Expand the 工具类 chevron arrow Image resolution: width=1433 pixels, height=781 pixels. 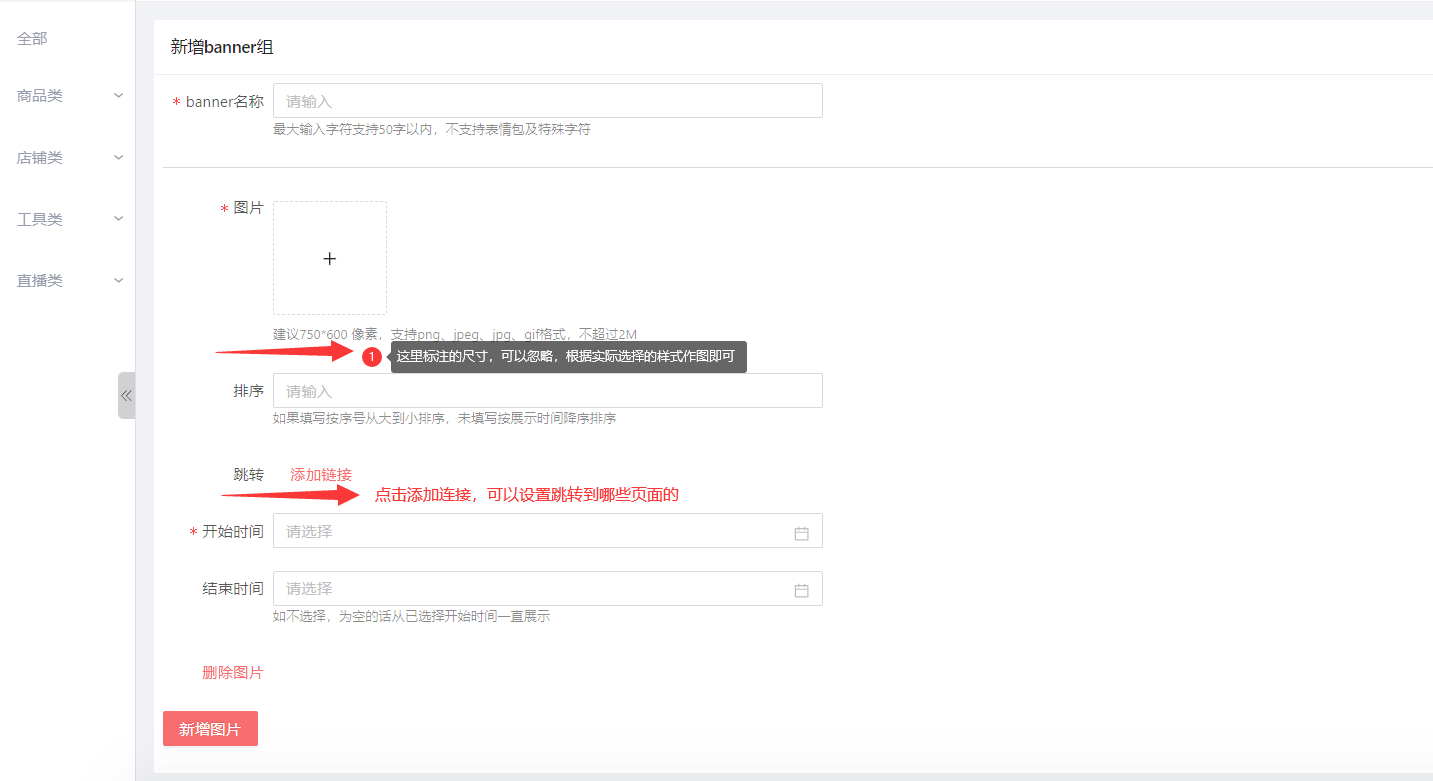[119, 219]
